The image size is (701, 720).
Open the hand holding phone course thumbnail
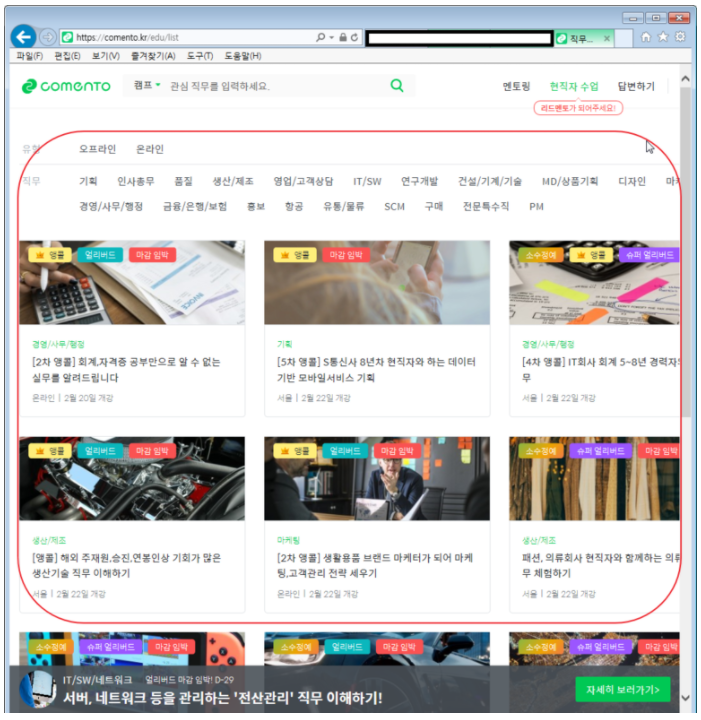click(x=377, y=282)
